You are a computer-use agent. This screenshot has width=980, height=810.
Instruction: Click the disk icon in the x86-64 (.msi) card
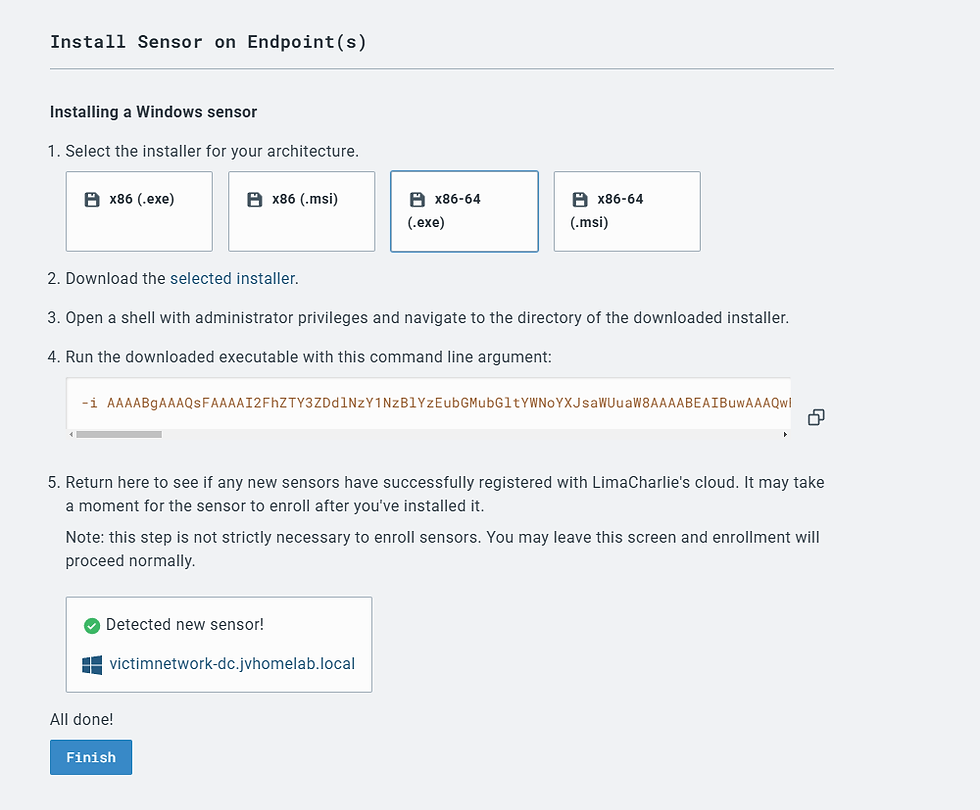tap(580, 199)
